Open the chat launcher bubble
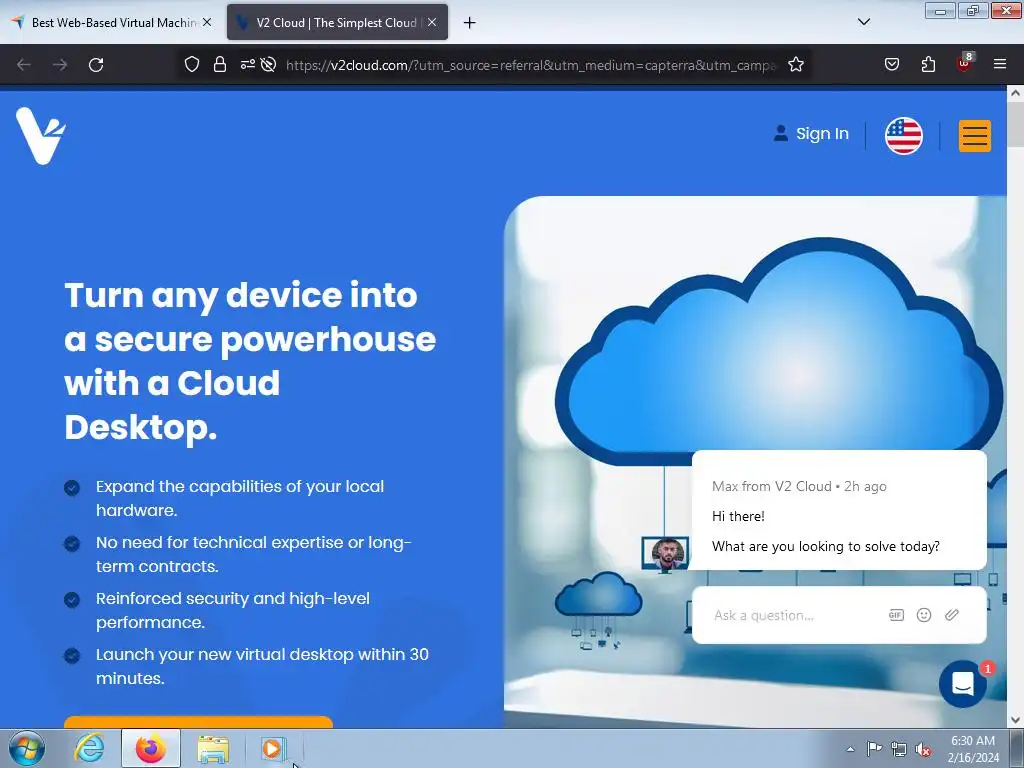This screenshot has width=1024, height=768. tap(963, 684)
